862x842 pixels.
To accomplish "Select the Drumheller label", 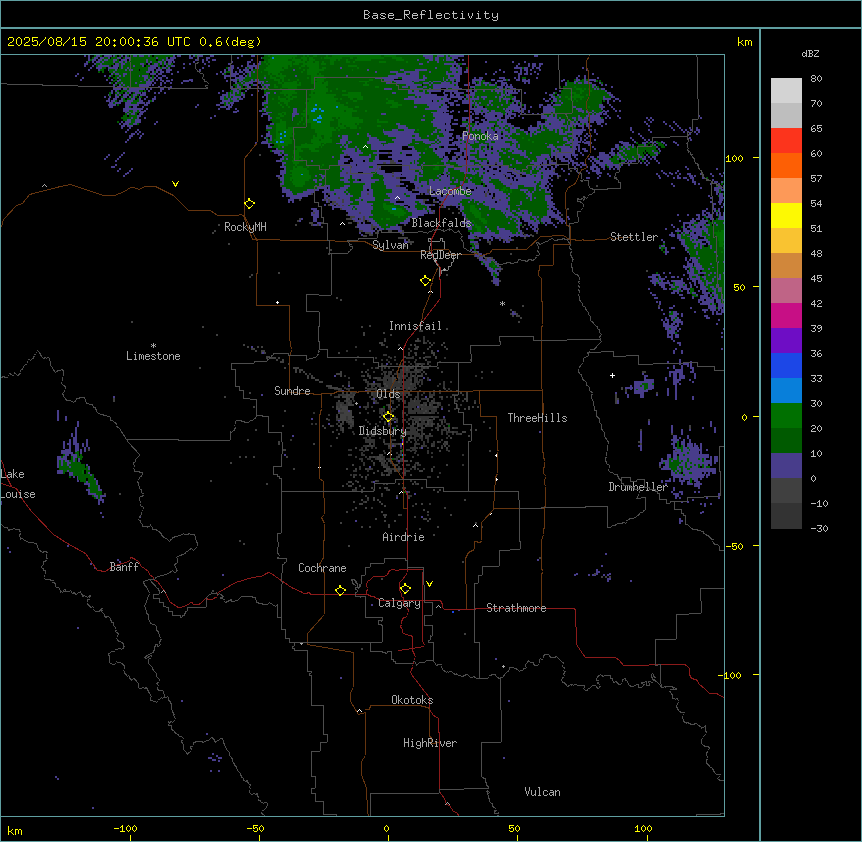I will click(x=638, y=487).
